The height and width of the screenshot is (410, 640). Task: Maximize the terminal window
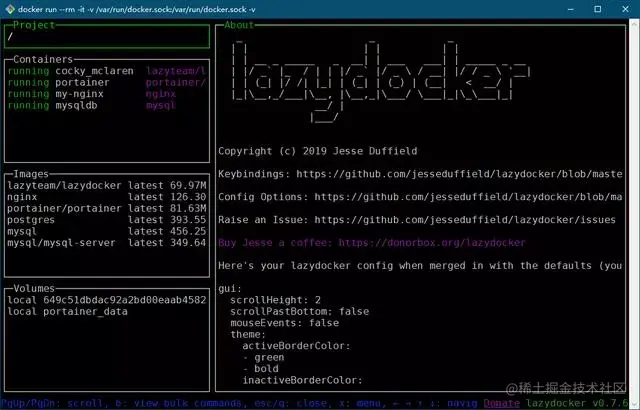click(598, 9)
